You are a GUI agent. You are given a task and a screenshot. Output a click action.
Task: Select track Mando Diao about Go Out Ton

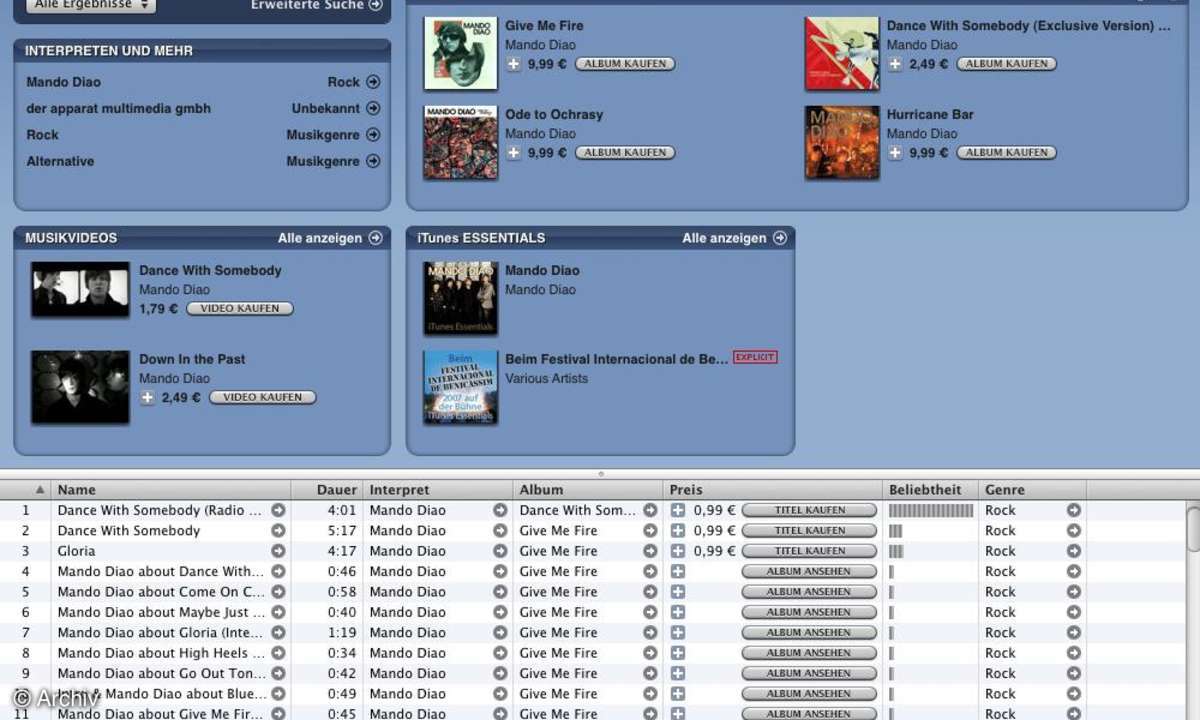tap(162, 674)
